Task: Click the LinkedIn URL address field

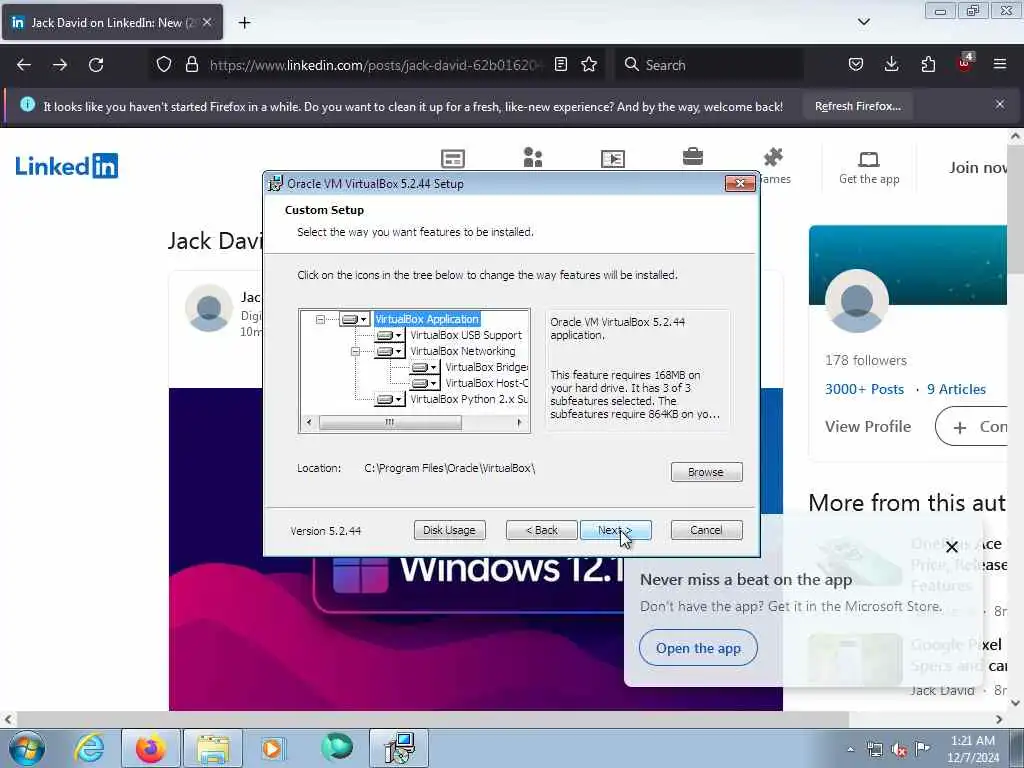Action: tap(376, 65)
